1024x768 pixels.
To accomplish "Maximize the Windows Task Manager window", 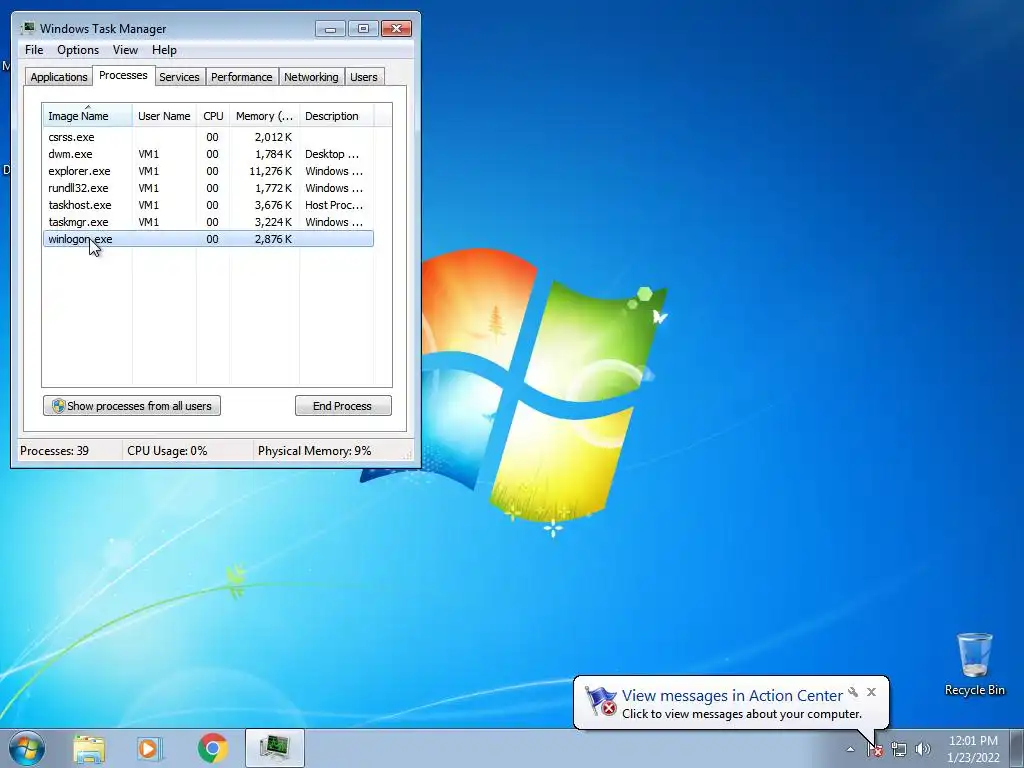I will click(363, 29).
